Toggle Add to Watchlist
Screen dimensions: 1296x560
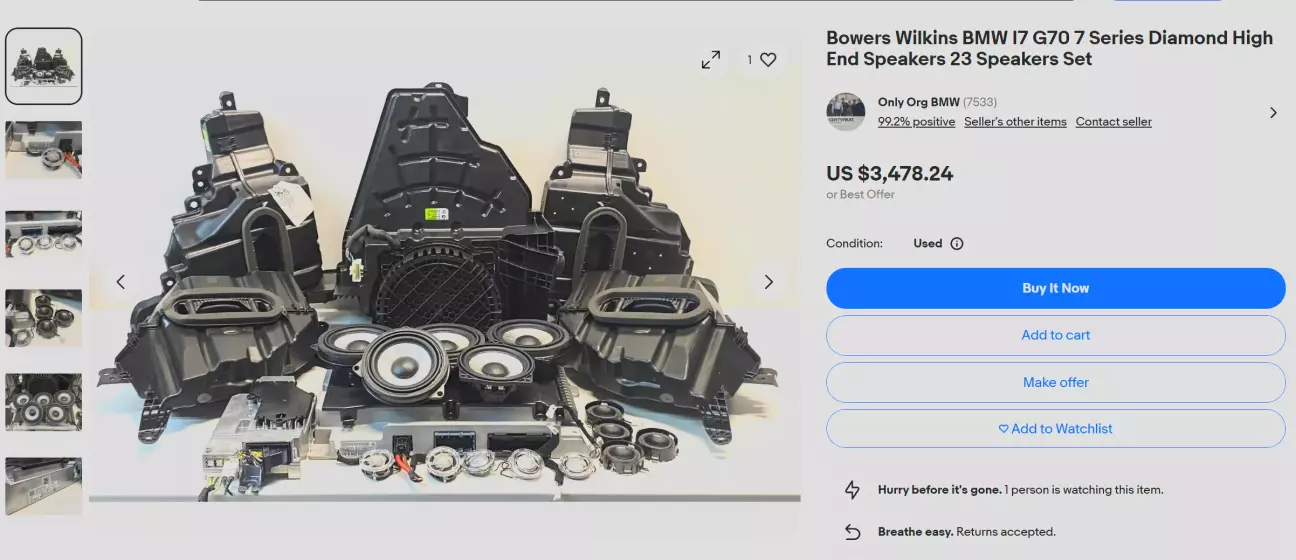(x=1055, y=428)
